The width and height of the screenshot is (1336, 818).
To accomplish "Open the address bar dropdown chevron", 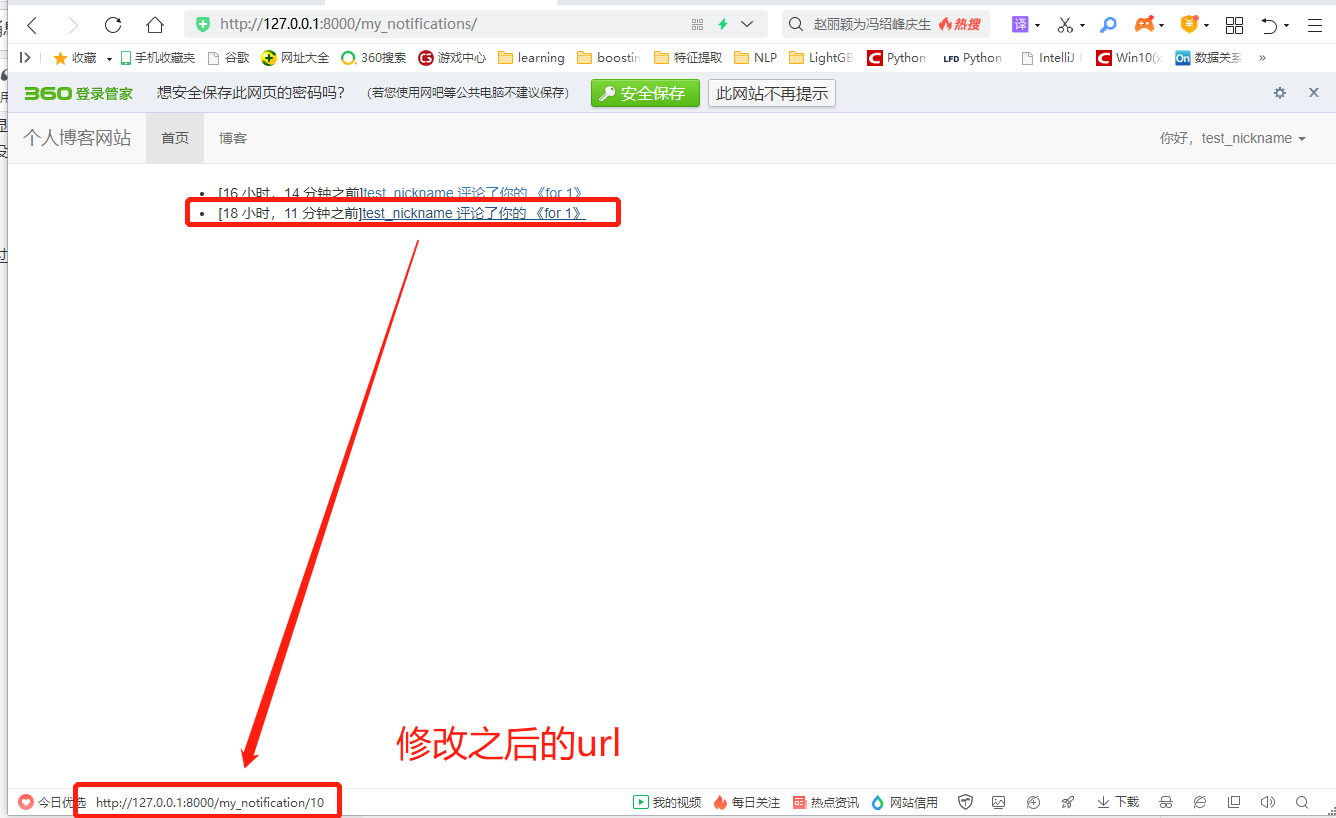I will coord(747,23).
